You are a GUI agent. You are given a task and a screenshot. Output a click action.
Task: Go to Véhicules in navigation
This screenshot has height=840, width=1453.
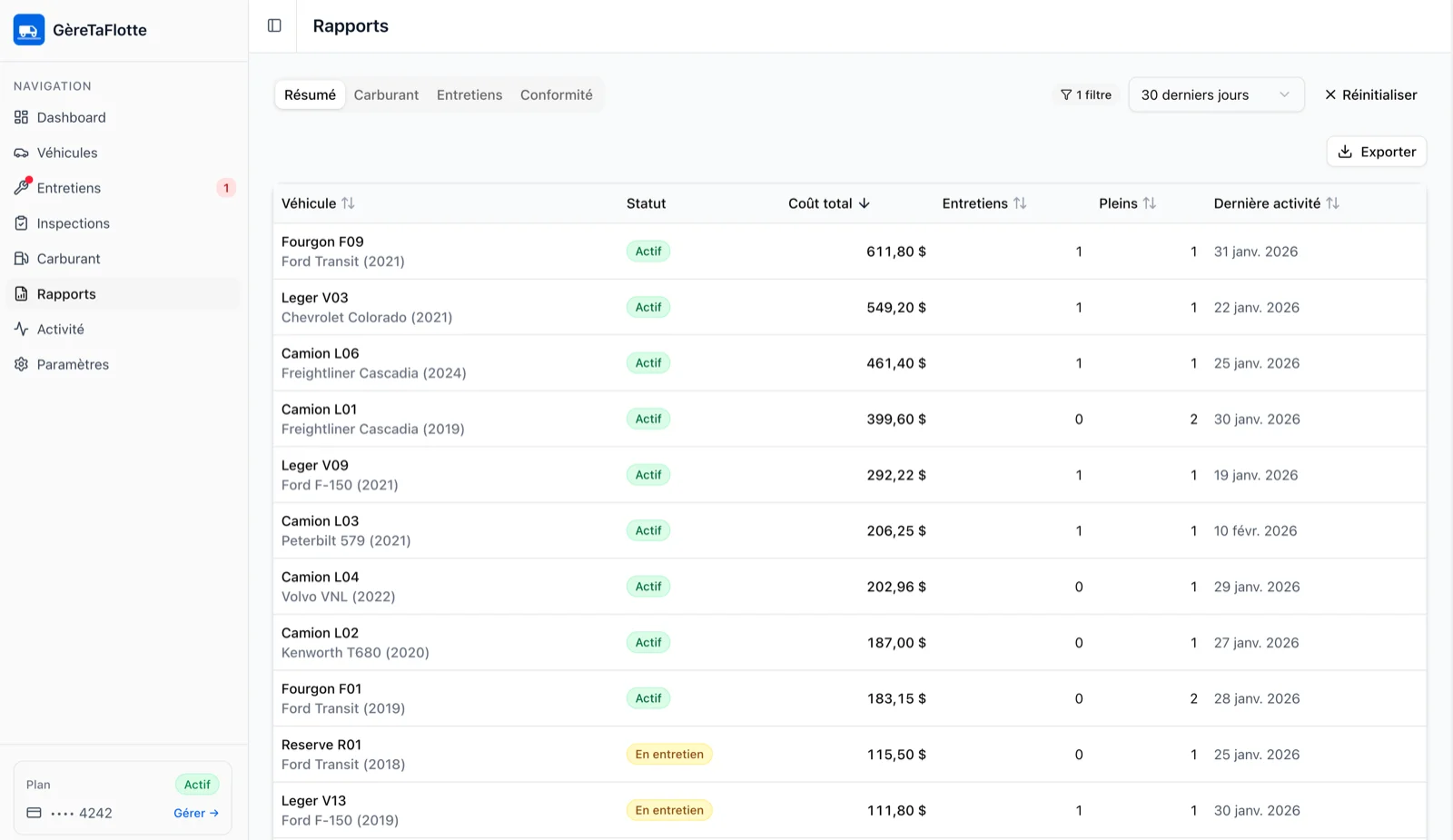tap(66, 153)
